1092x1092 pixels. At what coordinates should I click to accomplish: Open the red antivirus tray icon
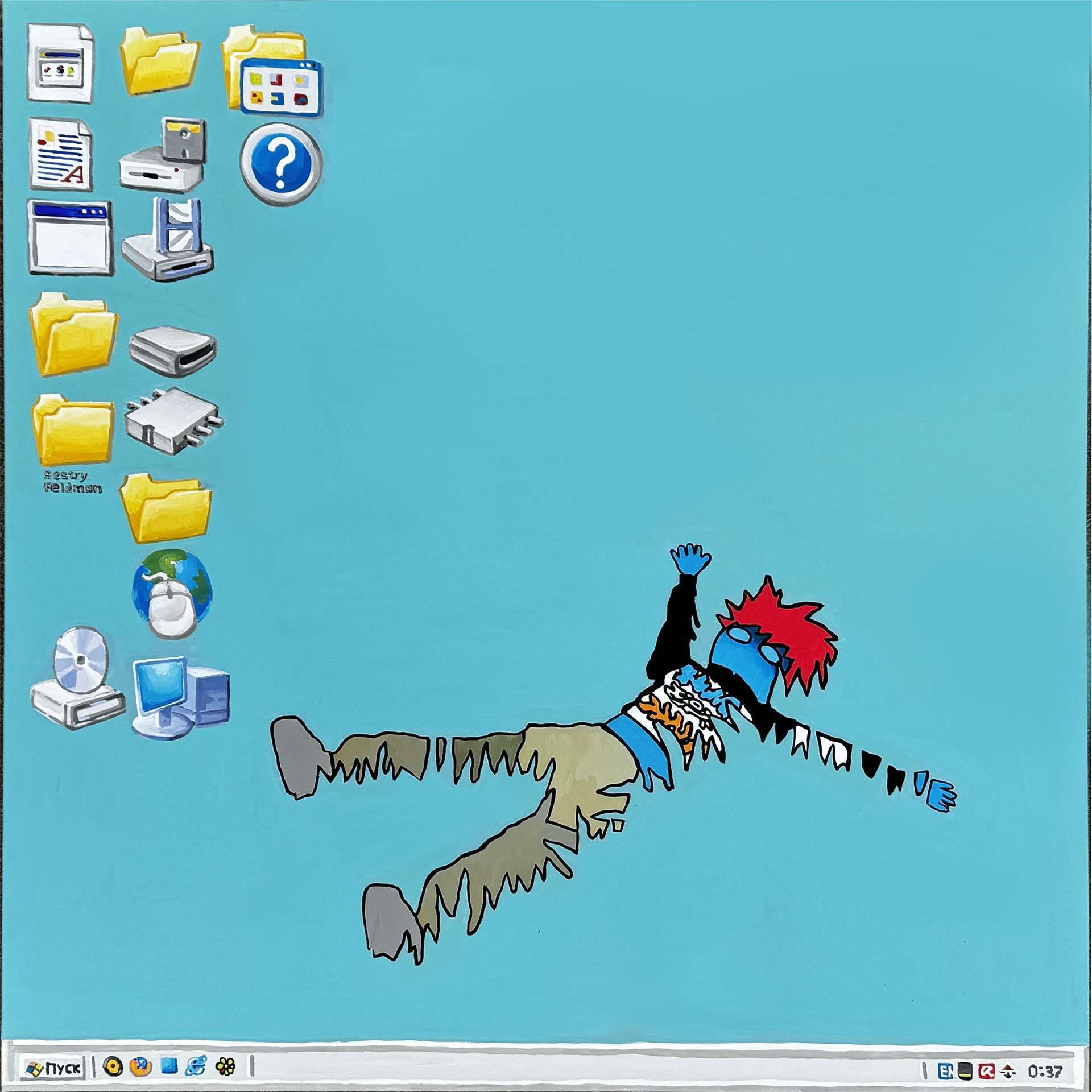point(986,1072)
